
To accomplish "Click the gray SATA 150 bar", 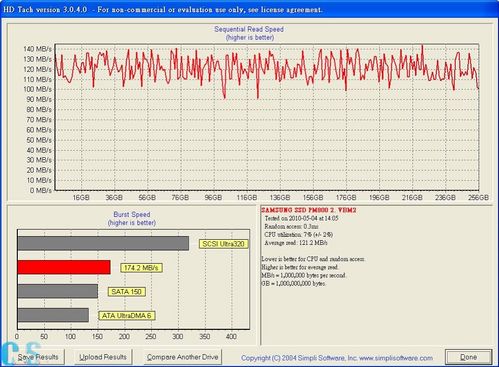I will pos(58,291).
